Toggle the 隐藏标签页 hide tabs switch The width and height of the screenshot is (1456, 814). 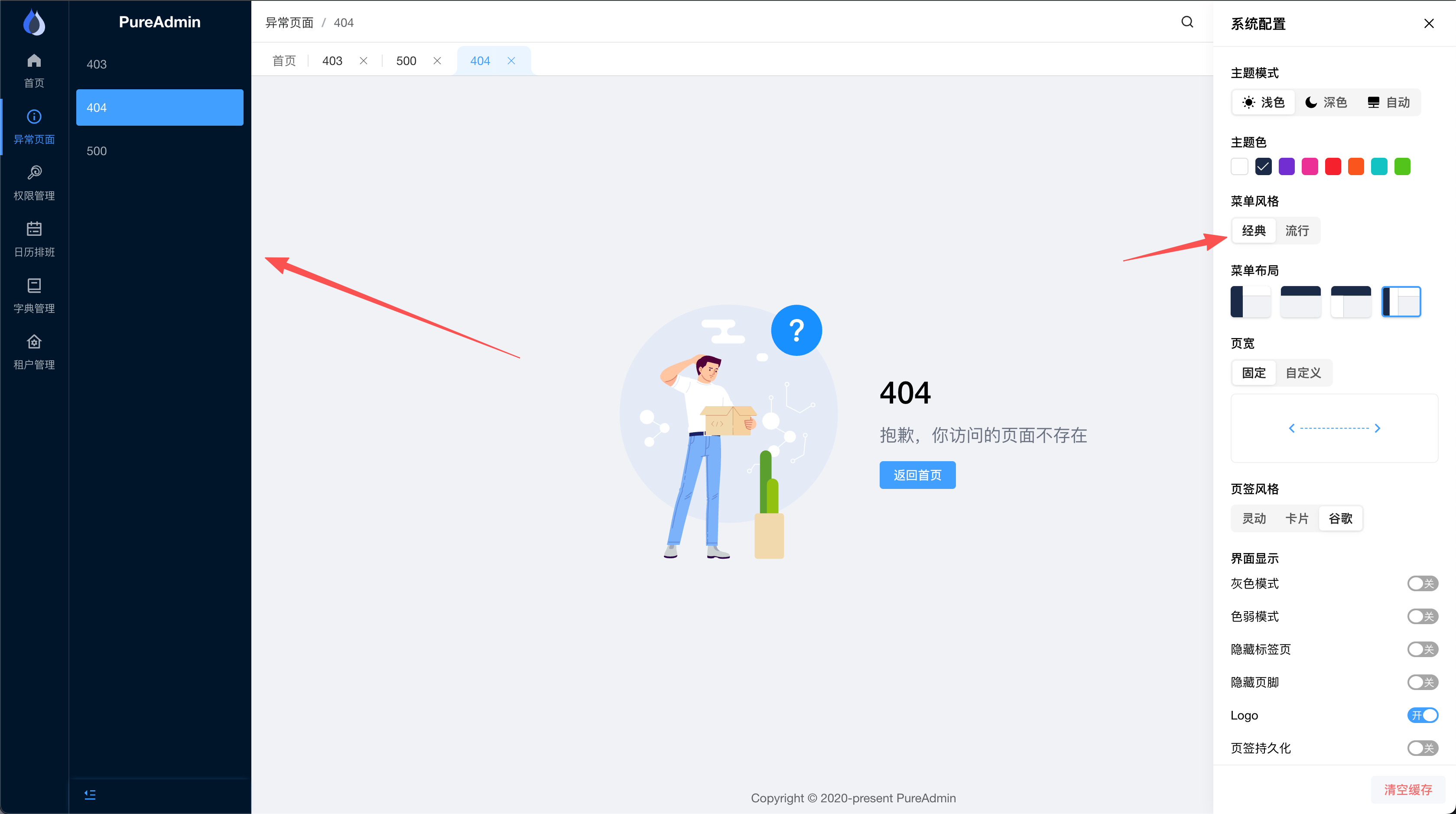[x=1422, y=649]
